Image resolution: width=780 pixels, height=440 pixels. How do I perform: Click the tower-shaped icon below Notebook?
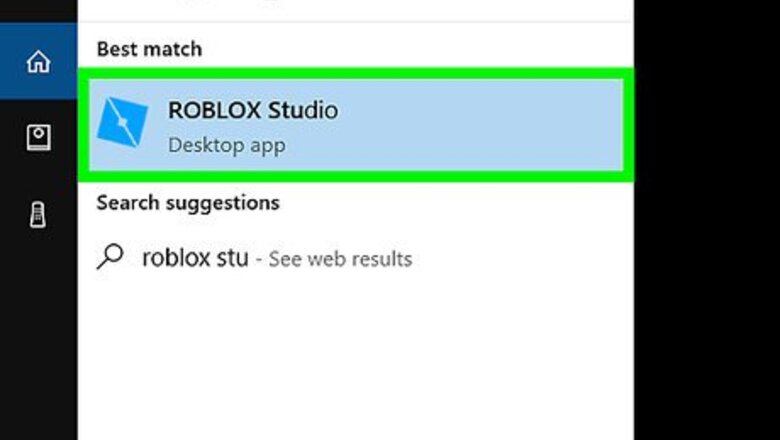[x=38, y=214]
